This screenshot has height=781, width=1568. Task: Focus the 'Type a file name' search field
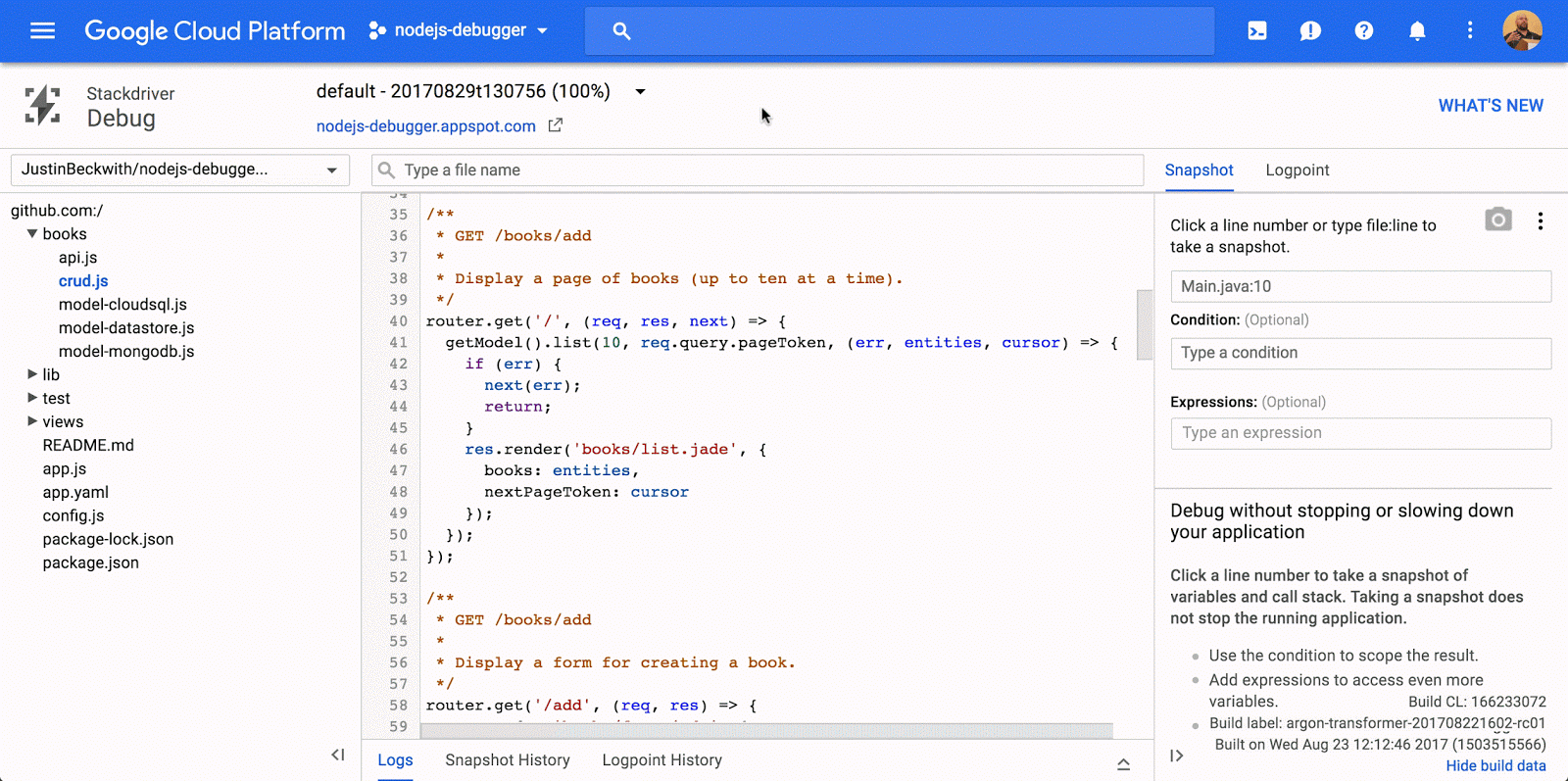pos(758,170)
